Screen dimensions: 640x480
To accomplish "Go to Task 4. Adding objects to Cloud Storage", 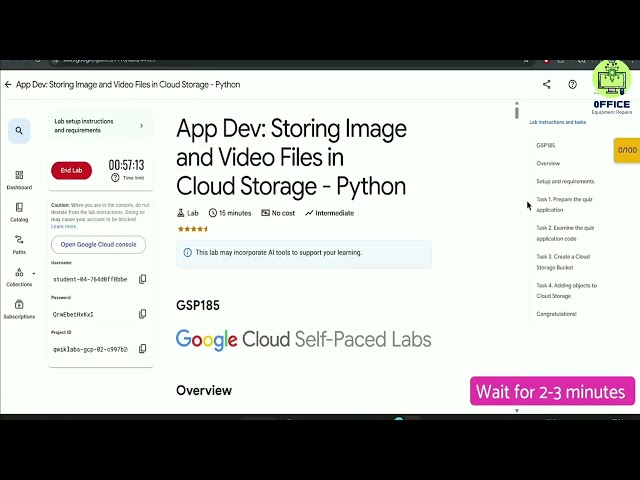I will pyautogui.click(x=567, y=291).
